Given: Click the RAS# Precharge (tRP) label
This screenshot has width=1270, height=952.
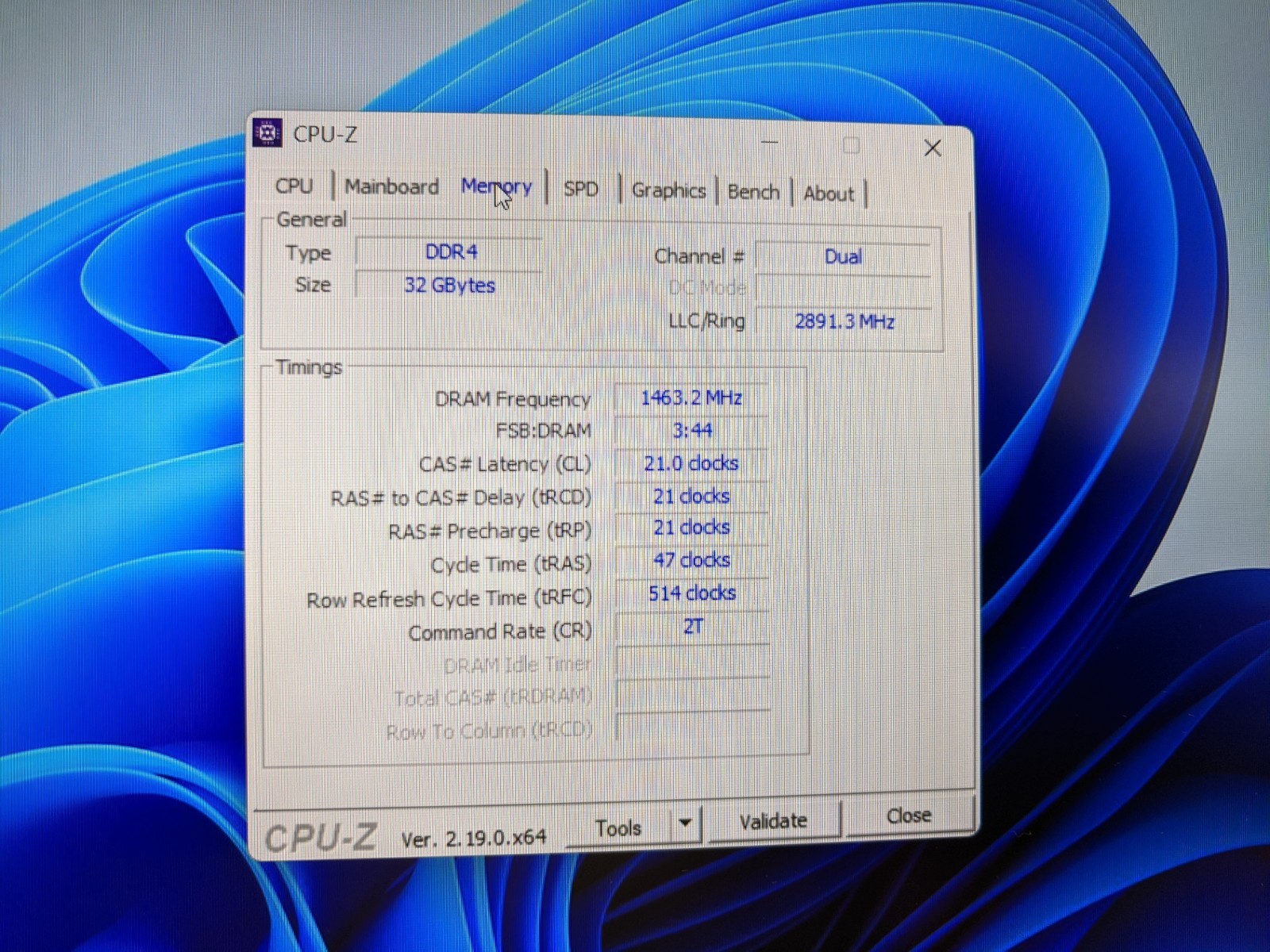Looking at the screenshot, I should pyautogui.click(x=490, y=531).
